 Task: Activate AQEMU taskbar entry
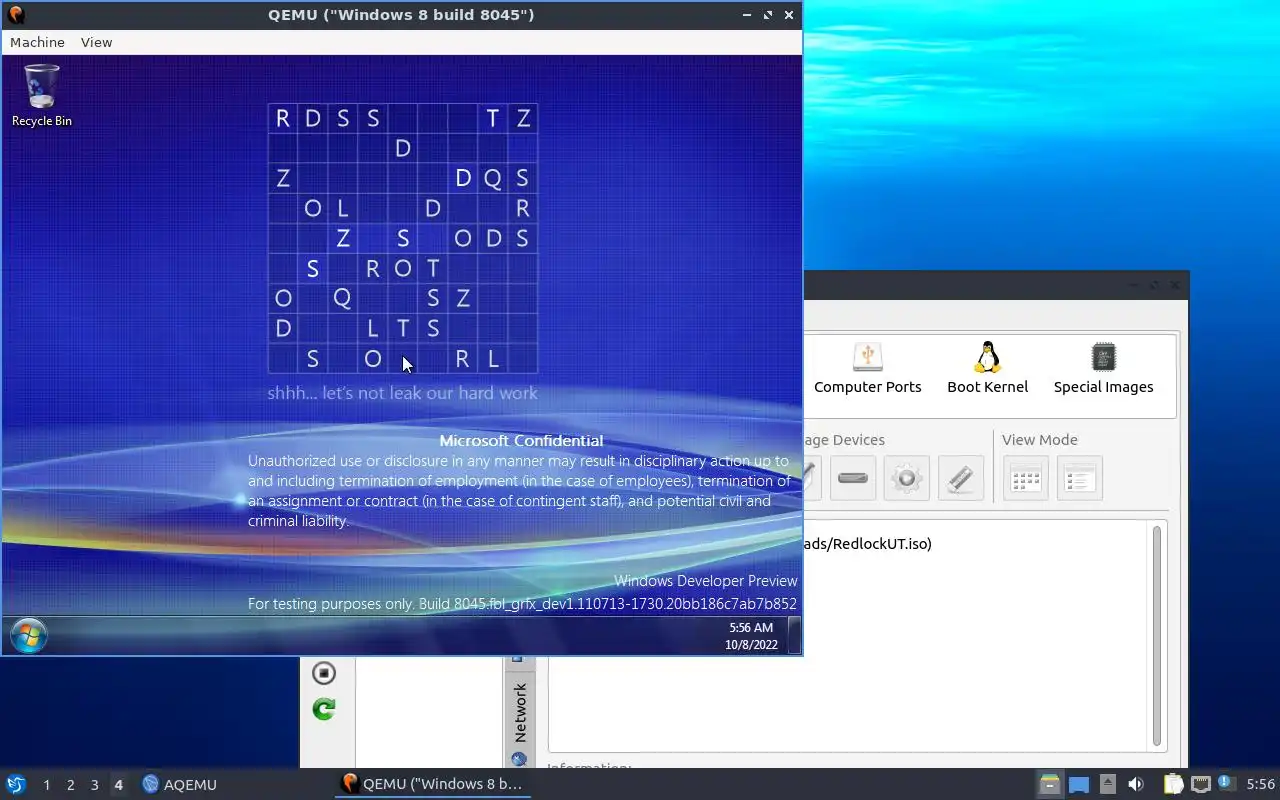[180, 785]
